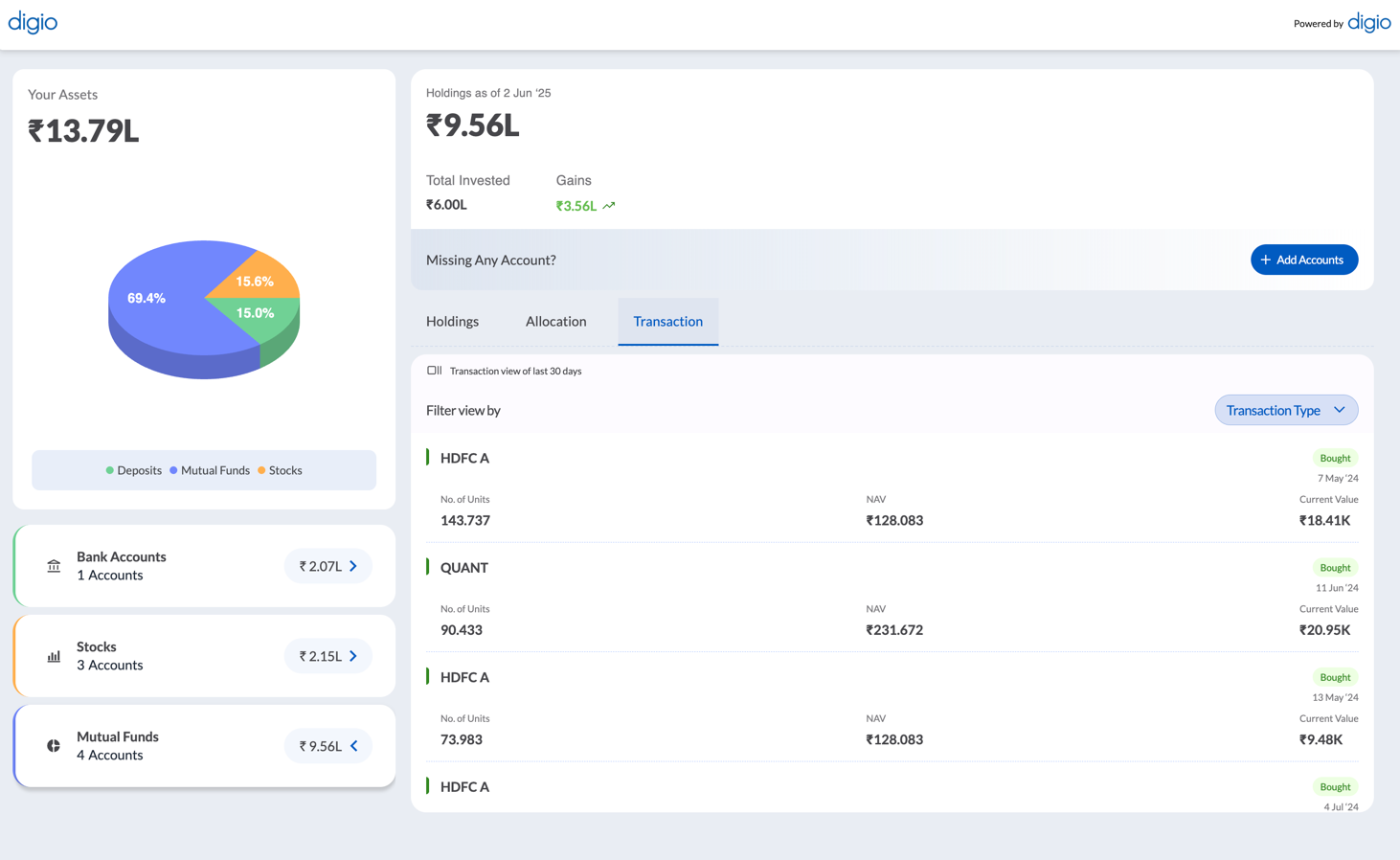The image size is (1400, 860).
Task: Click the Bought badge dated 13 May '24
Action: [1335, 678]
